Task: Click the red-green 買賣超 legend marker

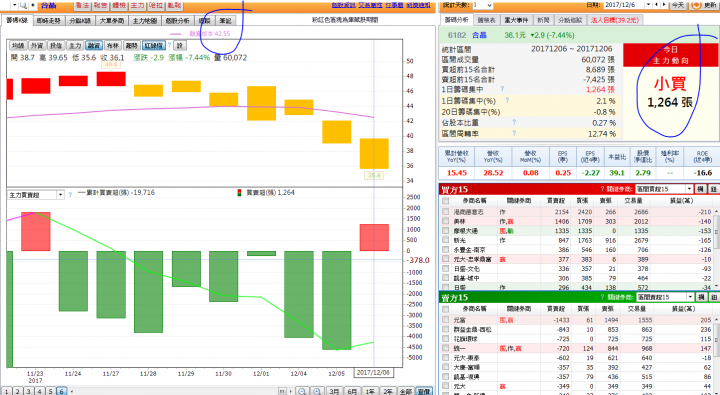Action: click(x=239, y=193)
